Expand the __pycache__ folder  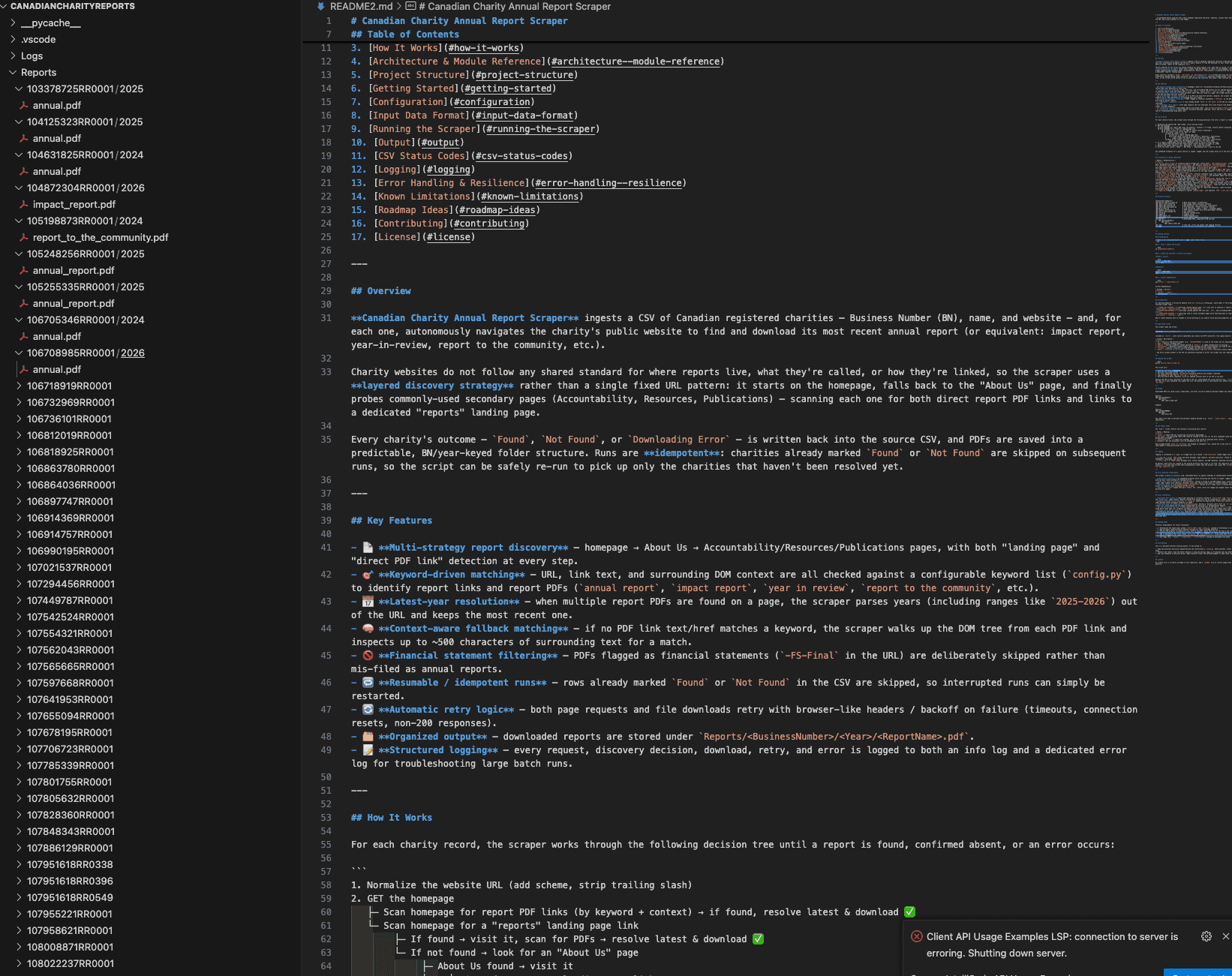point(13,23)
